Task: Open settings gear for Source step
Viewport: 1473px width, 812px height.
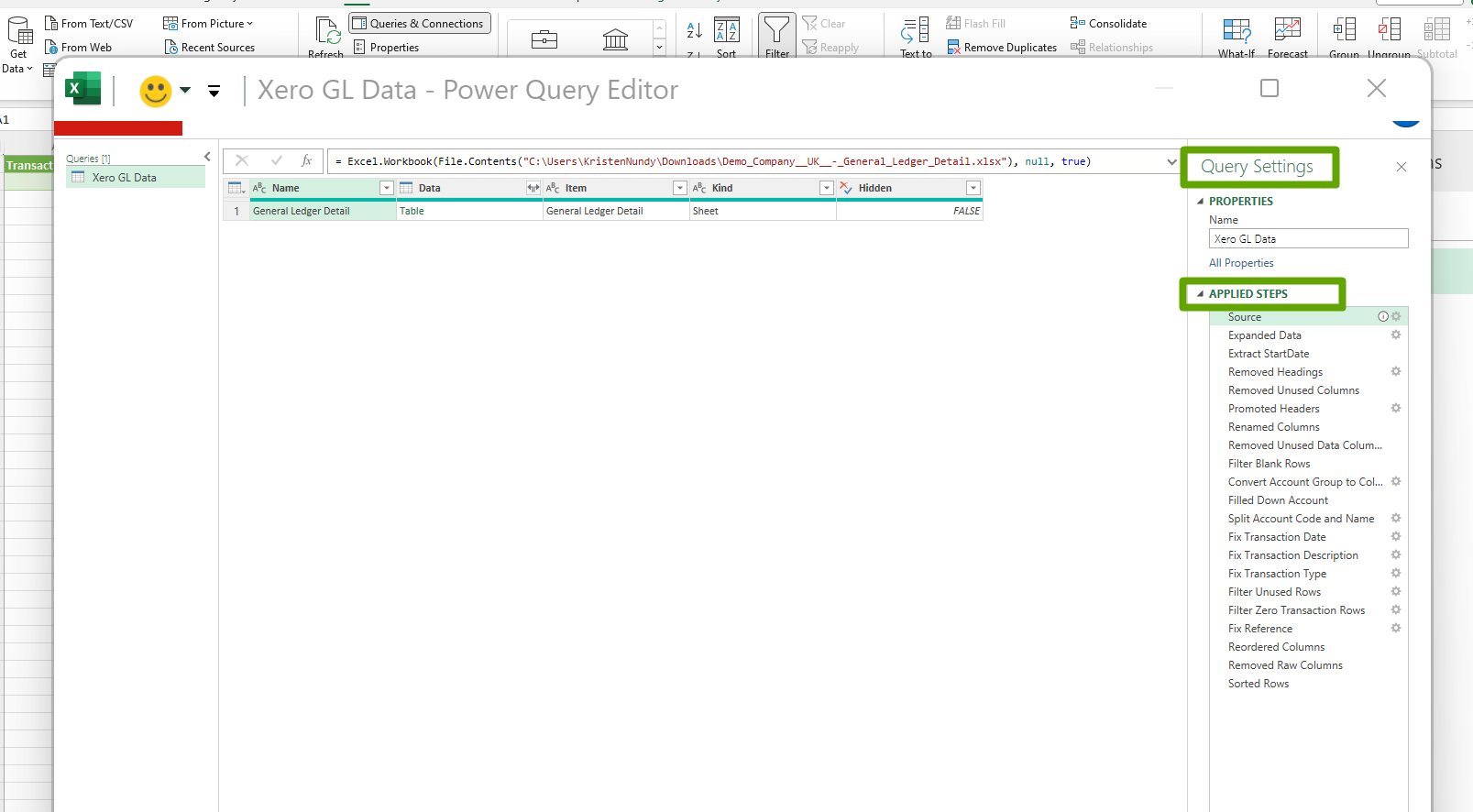Action: pyautogui.click(x=1396, y=317)
